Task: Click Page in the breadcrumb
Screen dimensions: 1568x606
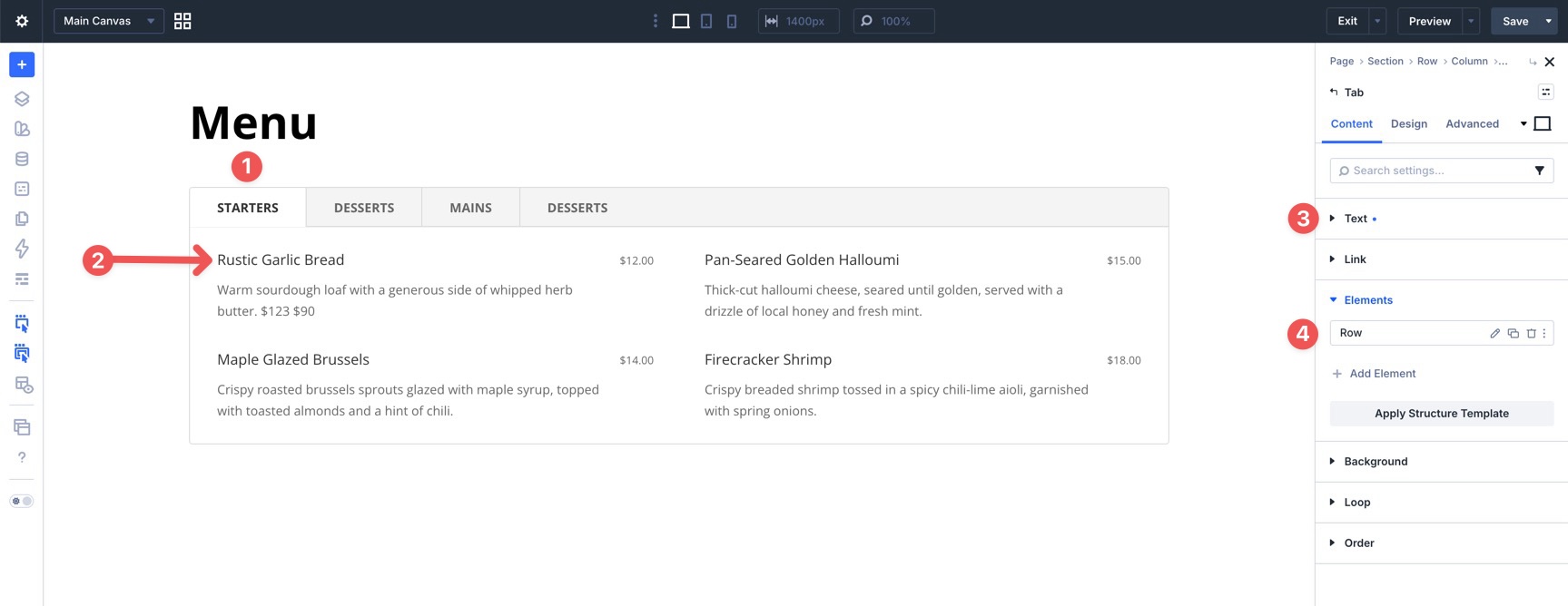Action: (x=1342, y=61)
